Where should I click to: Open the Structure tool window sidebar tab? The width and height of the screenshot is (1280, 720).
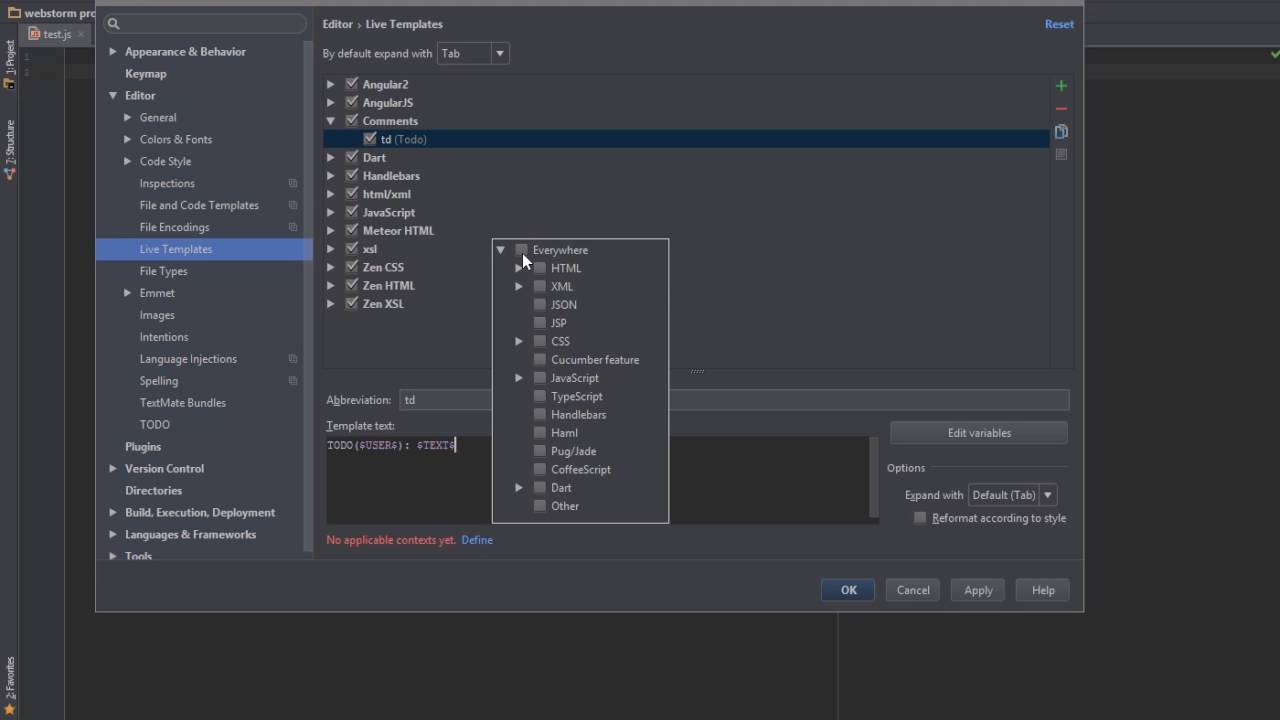(x=10, y=148)
